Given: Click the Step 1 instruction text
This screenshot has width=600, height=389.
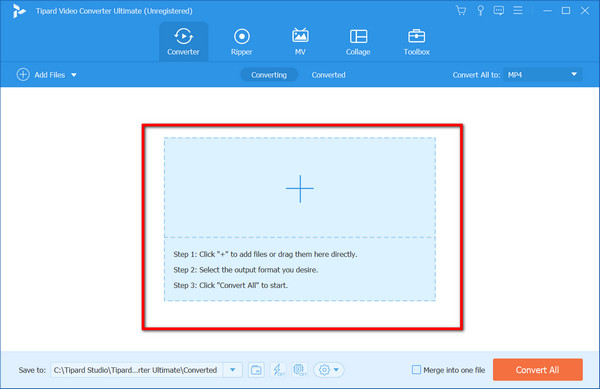Looking at the screenshot, I should pyautogui.click(x=265, y=254).
